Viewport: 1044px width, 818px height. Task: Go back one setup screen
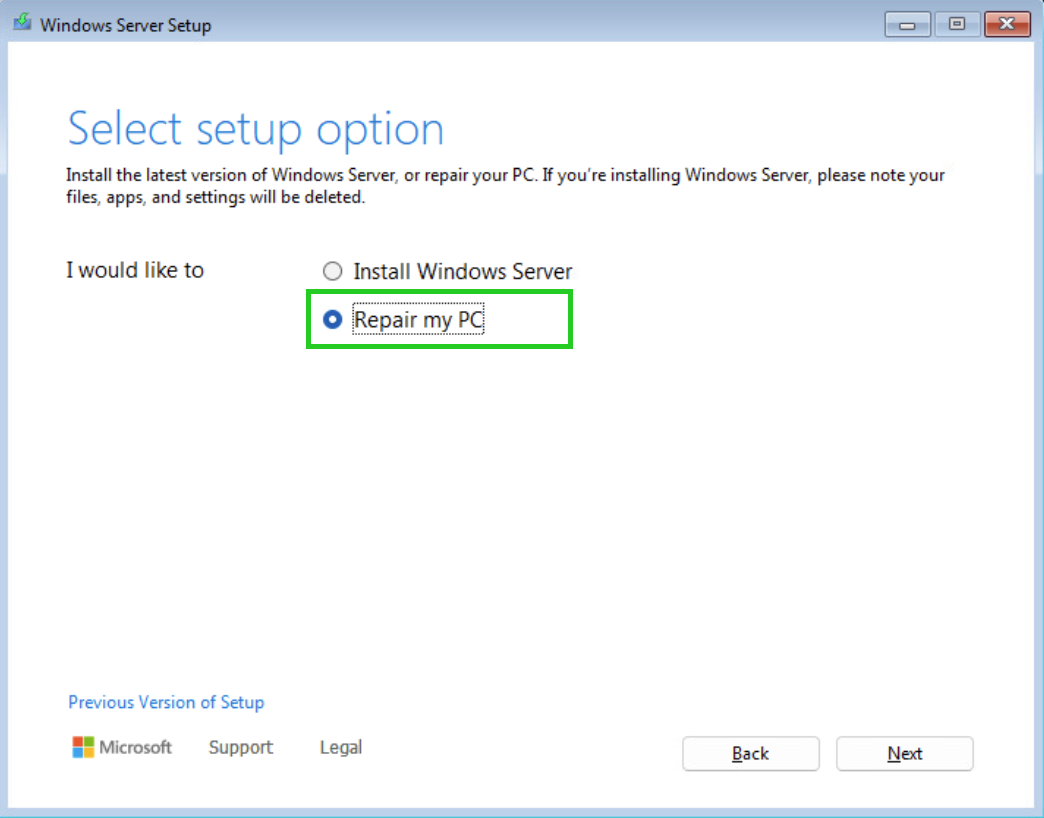click(x=750, y=753)
